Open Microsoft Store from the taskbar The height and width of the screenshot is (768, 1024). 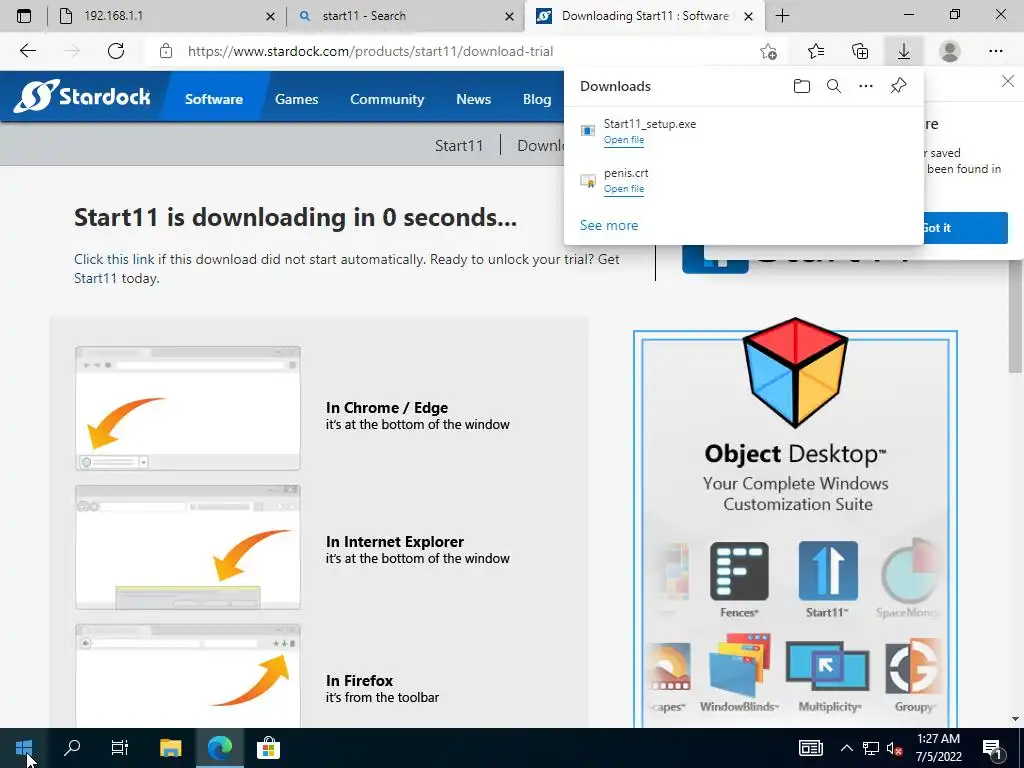[268, 748]
